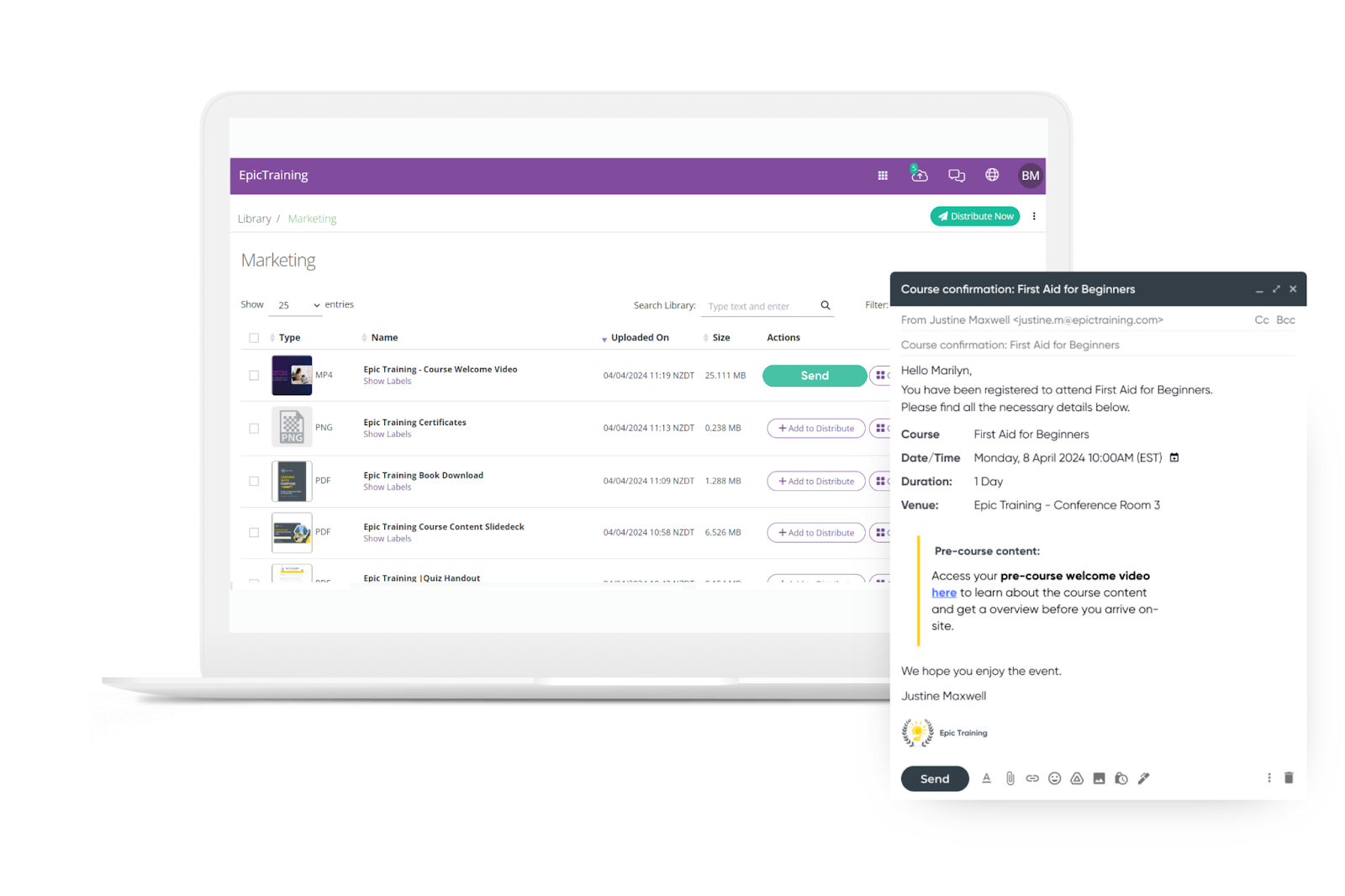Click the email subject line field
This screenshot has height=896, width=1345.
(x=1098, y=345)
